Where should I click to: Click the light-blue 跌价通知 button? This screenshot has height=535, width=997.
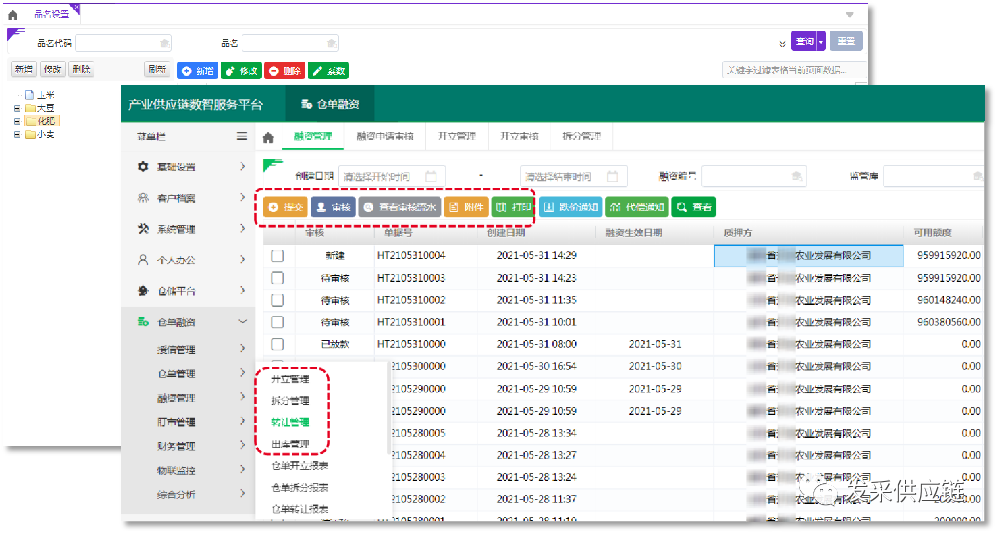tap(570, 207)
